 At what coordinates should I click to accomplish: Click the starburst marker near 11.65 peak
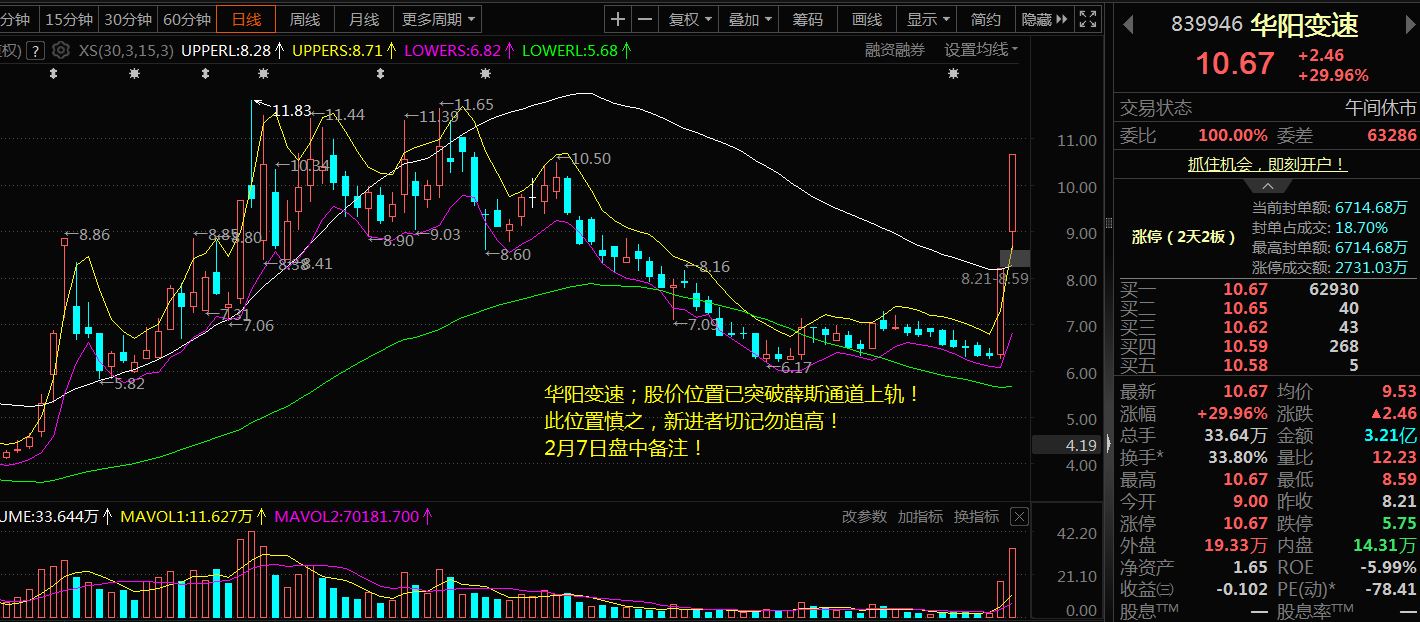(485, 74)
